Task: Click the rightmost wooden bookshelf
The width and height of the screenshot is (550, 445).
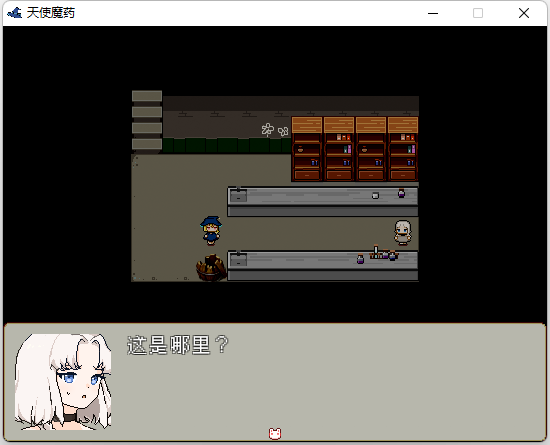Action: (x=403, y=149)
